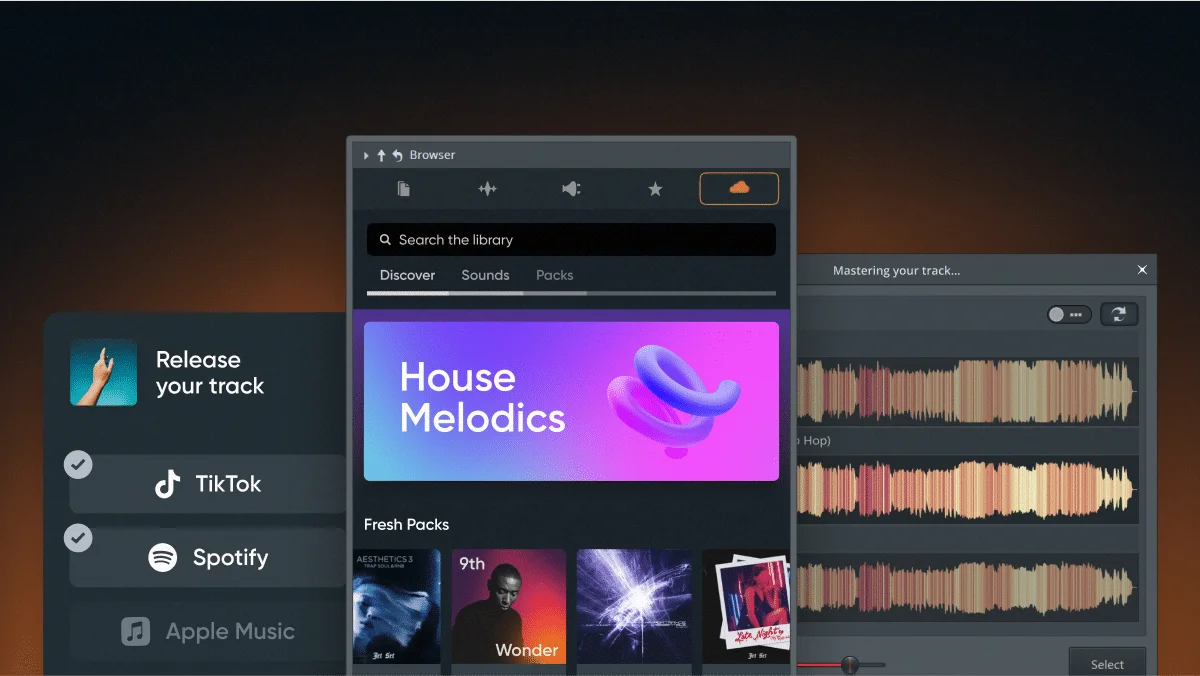Click the slider knob in mastering window
Viewport: 1200px width, 676px height.
pos(850,664)
